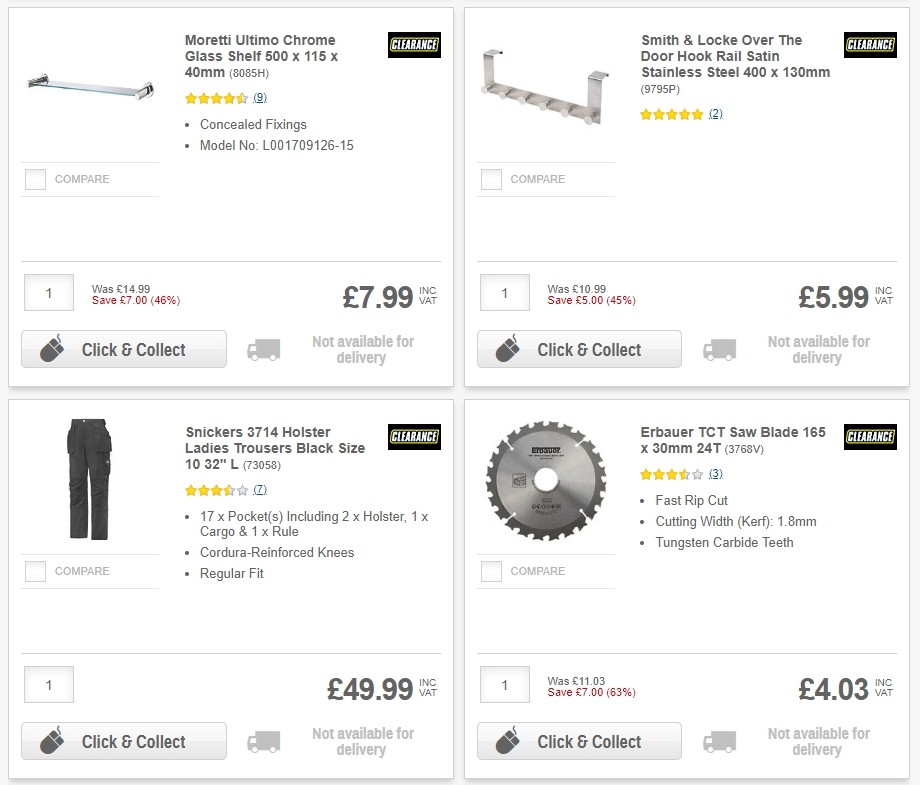Click the Clearance badge on Smith & Locke hook rail

[868, 44]
